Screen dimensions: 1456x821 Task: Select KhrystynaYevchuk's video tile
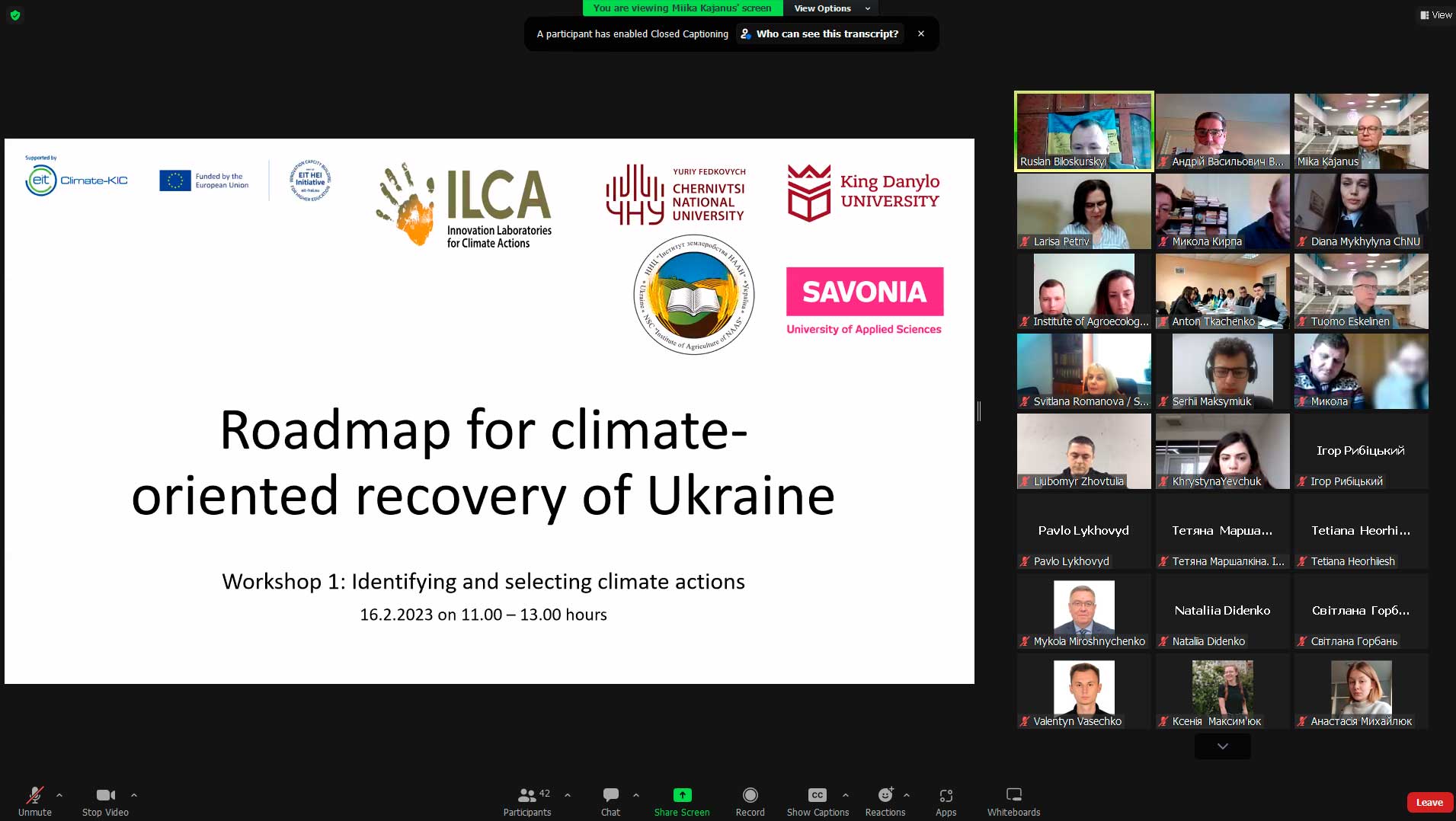(1223, 451)
